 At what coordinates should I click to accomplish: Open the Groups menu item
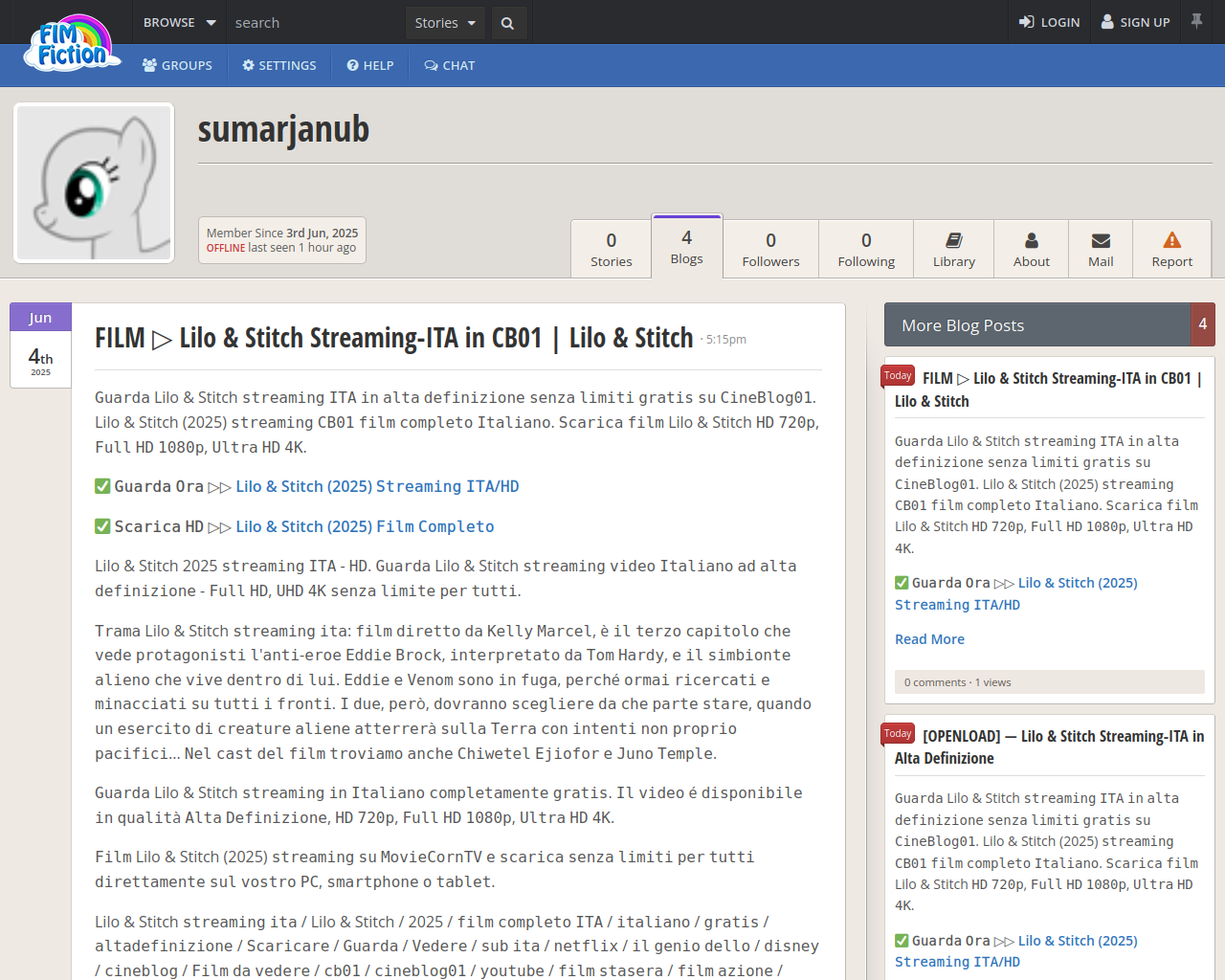[177, 65]
